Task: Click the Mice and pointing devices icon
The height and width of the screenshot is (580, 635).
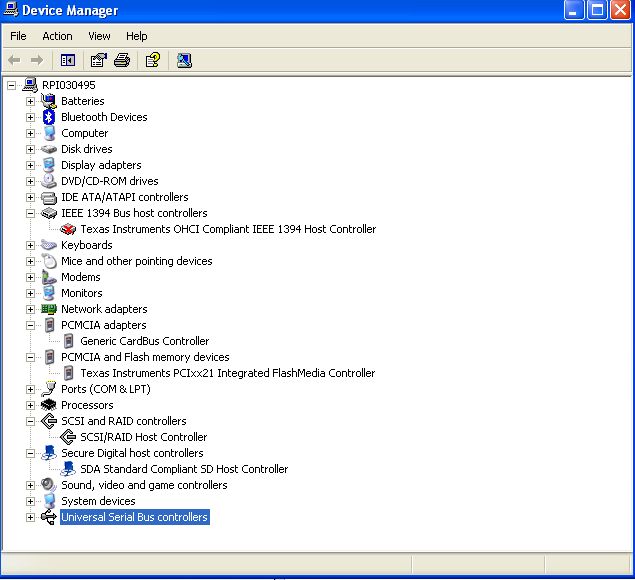Action: click(x=49, y=261)
